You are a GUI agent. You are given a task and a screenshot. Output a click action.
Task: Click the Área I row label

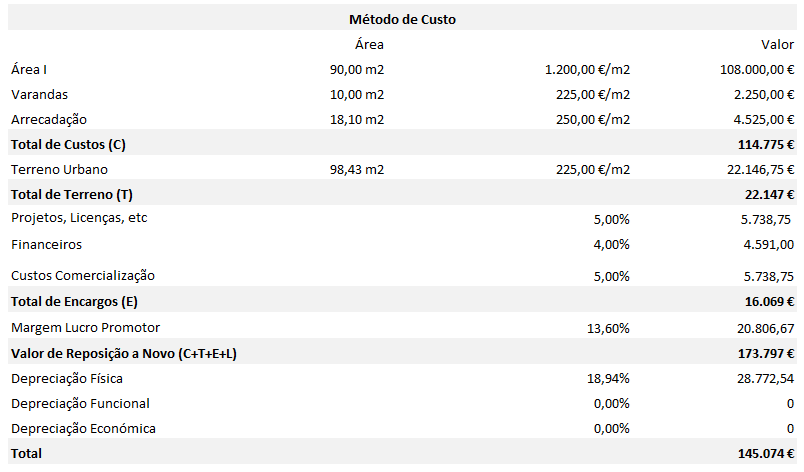pos(29,70)
